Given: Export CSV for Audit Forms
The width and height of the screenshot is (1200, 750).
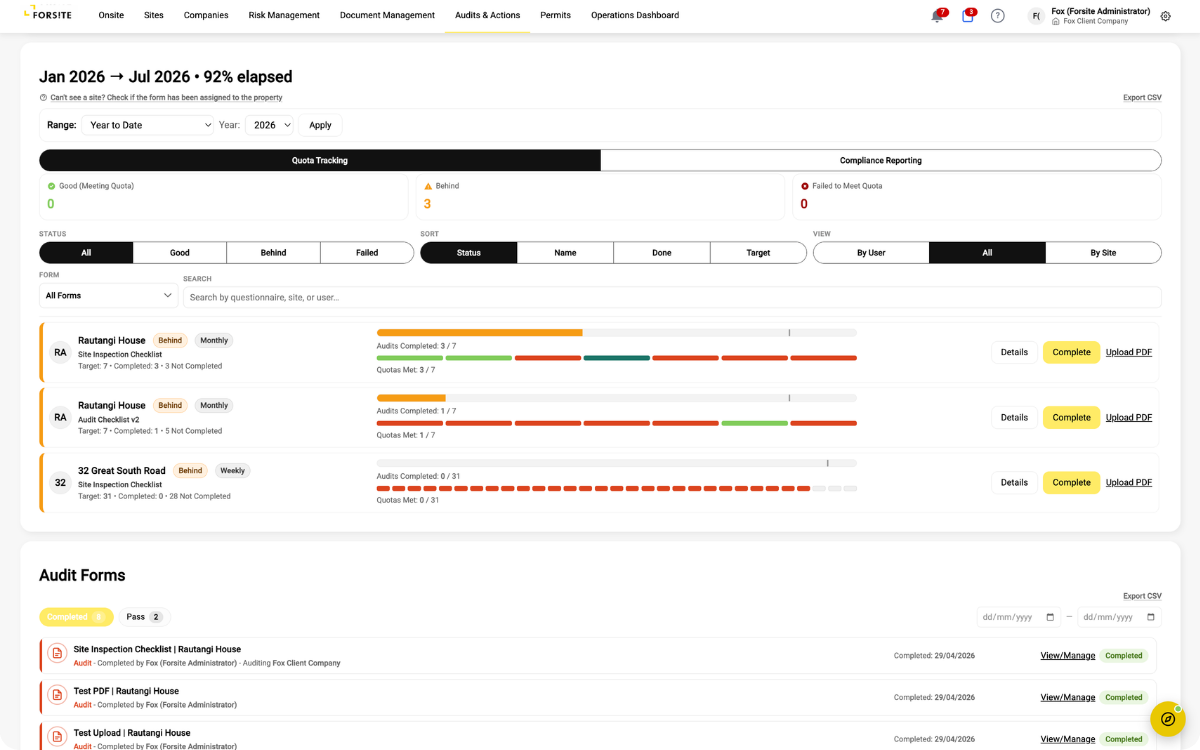Looking at the screenshot, I should (1142, 596).
